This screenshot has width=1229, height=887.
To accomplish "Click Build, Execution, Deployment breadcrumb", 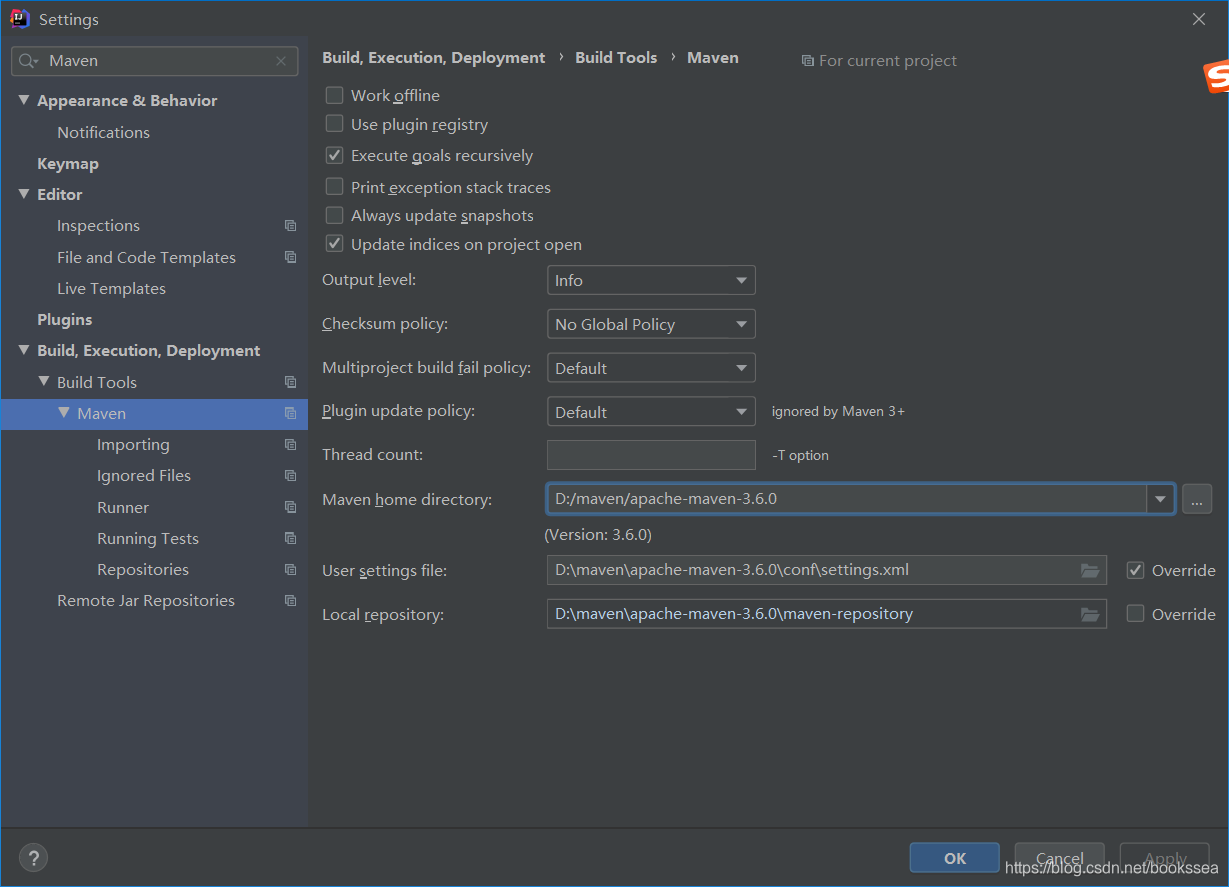I will point(434,58).
